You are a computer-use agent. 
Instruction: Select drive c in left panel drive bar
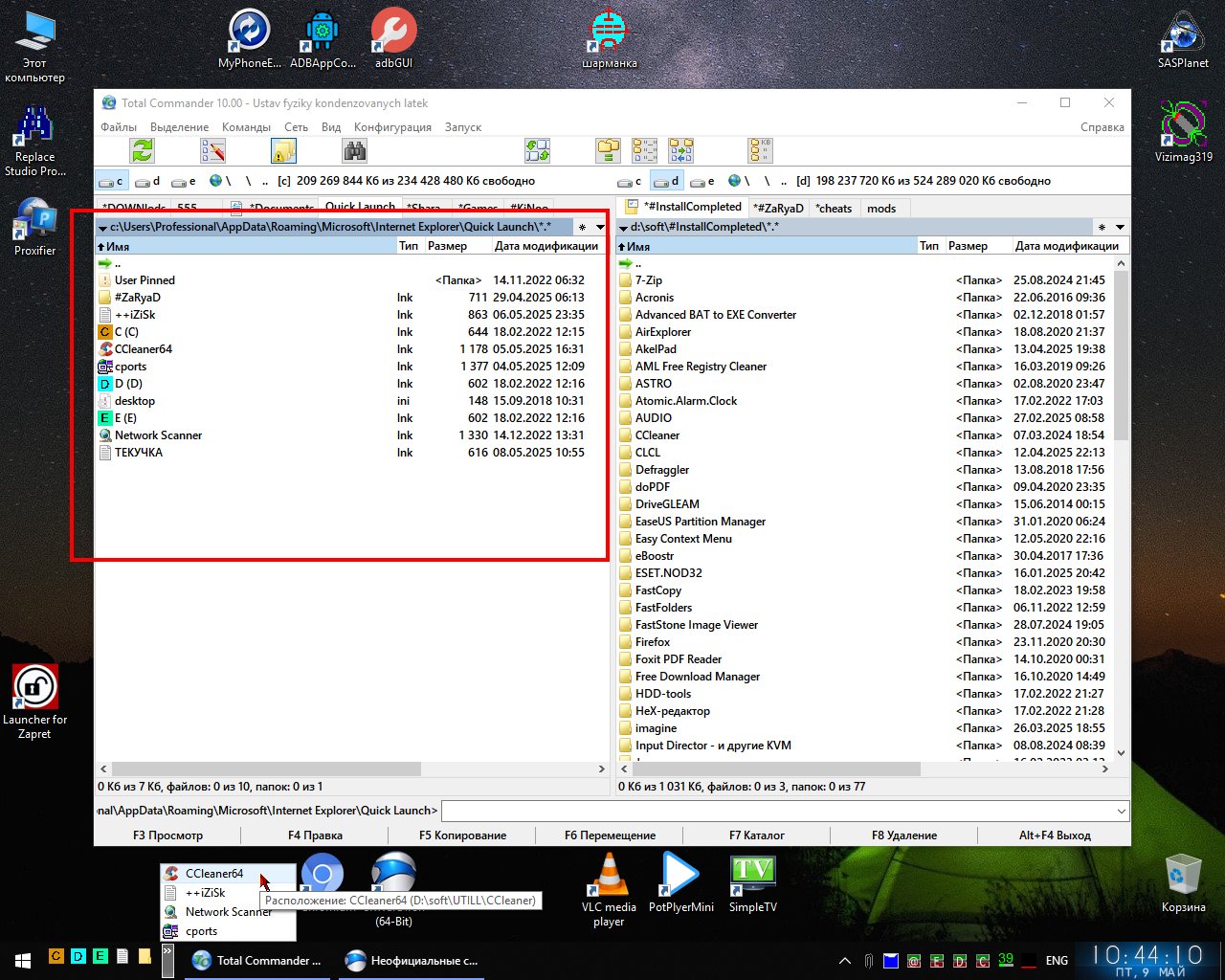pyautogui.click(x=111, y=181)
